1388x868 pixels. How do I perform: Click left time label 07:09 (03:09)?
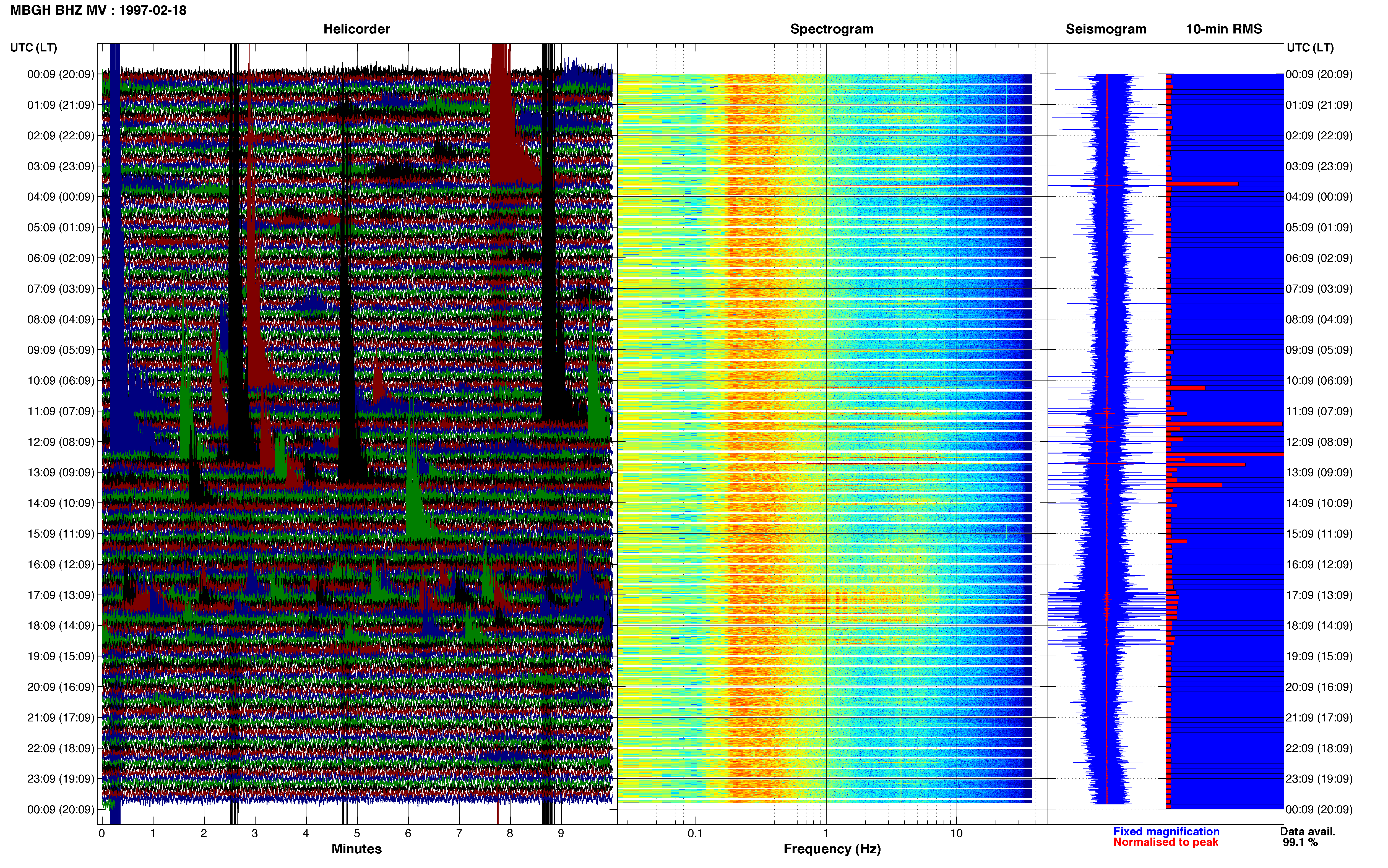[61, 289]
